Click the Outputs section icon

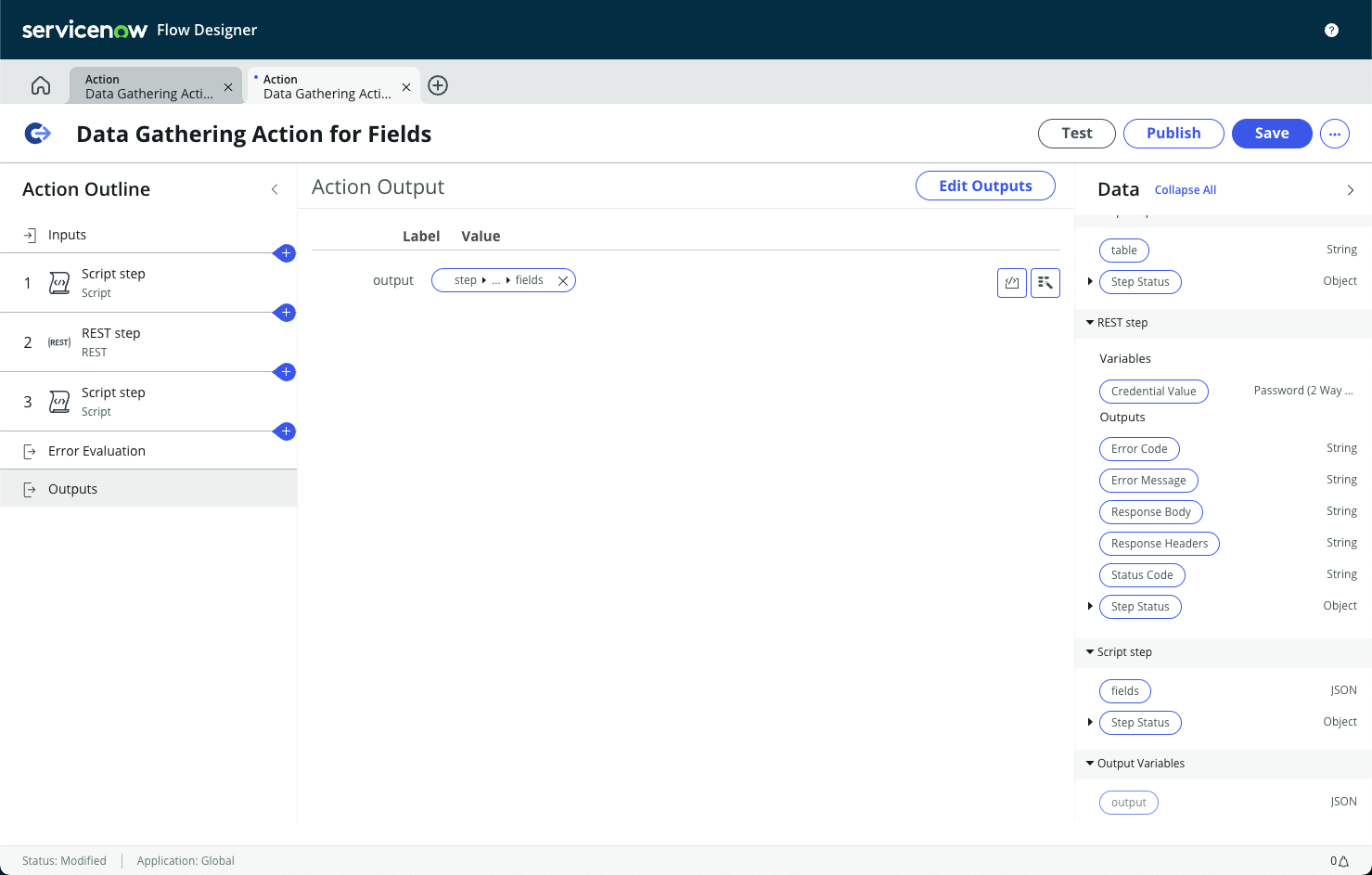[x=30, y=489]
